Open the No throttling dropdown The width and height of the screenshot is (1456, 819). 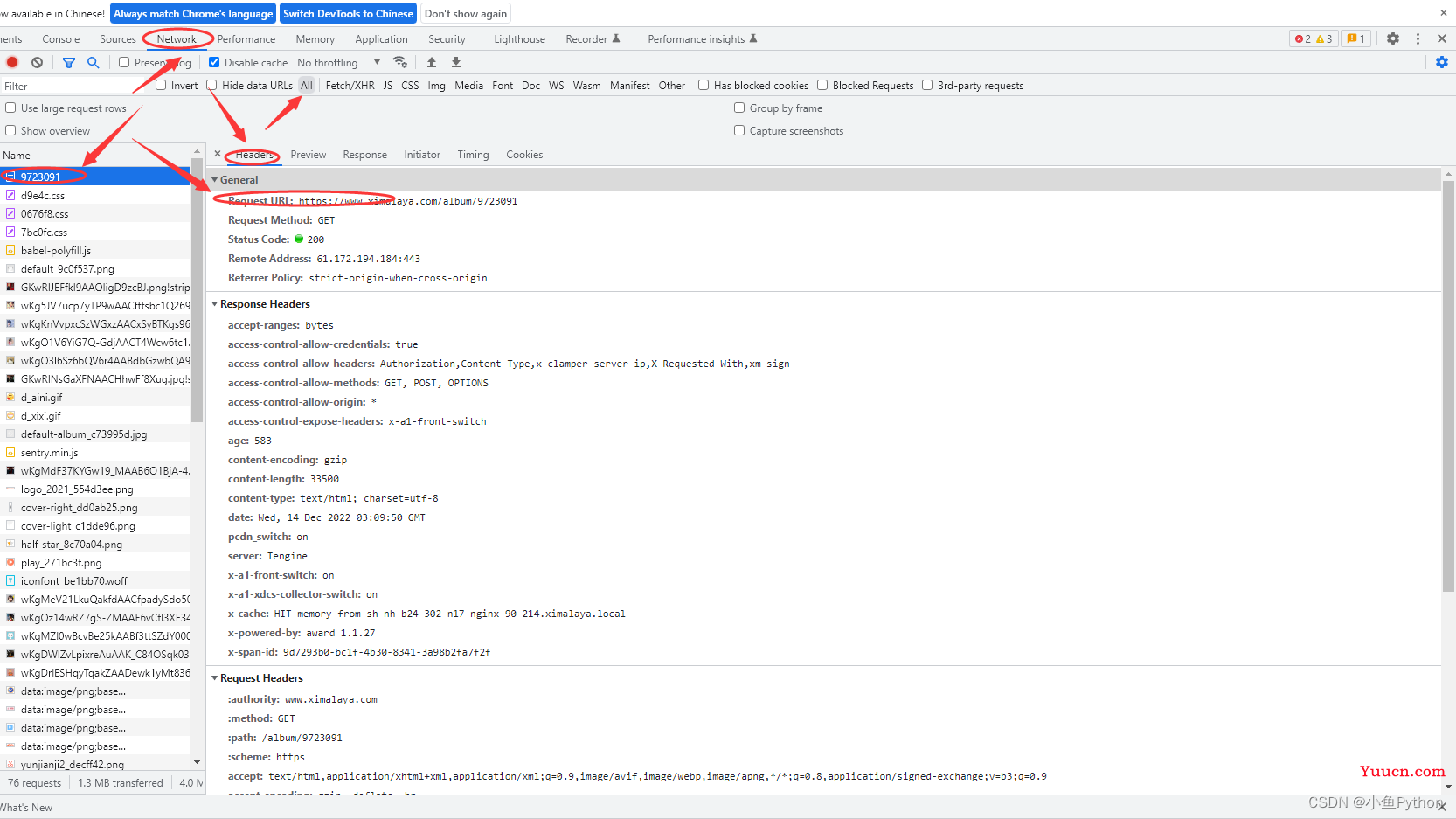click(338, 62)
